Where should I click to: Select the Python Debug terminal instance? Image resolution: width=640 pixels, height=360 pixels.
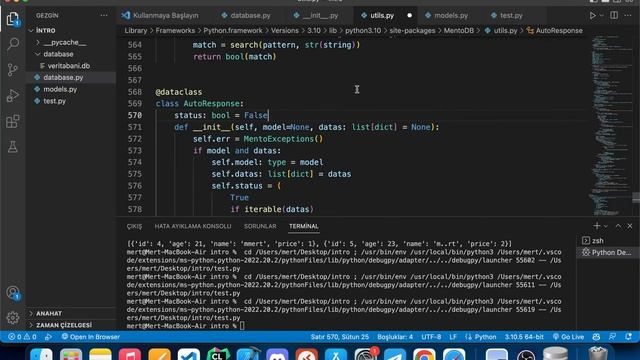(607, 252)
